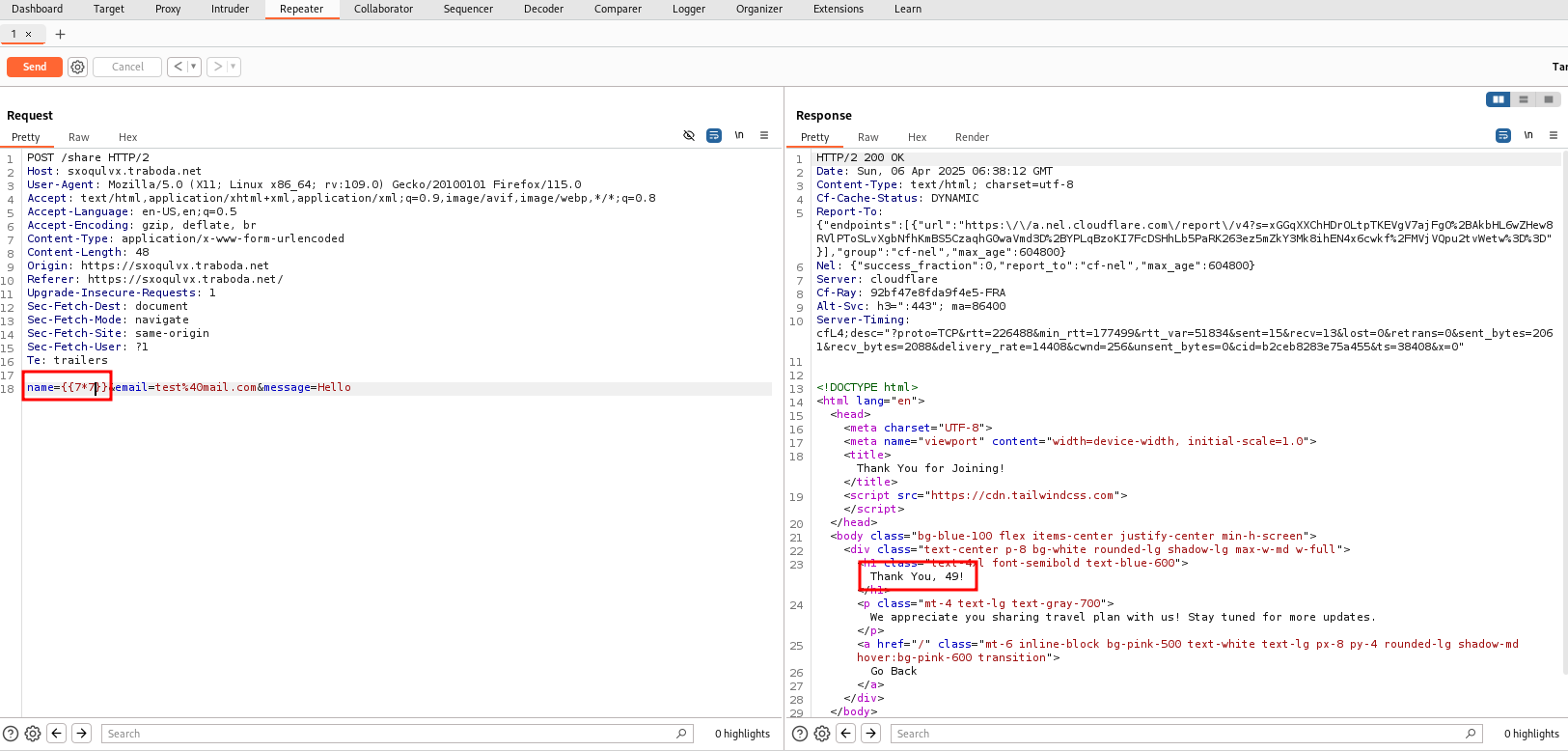Send the request

click(35, 67)
